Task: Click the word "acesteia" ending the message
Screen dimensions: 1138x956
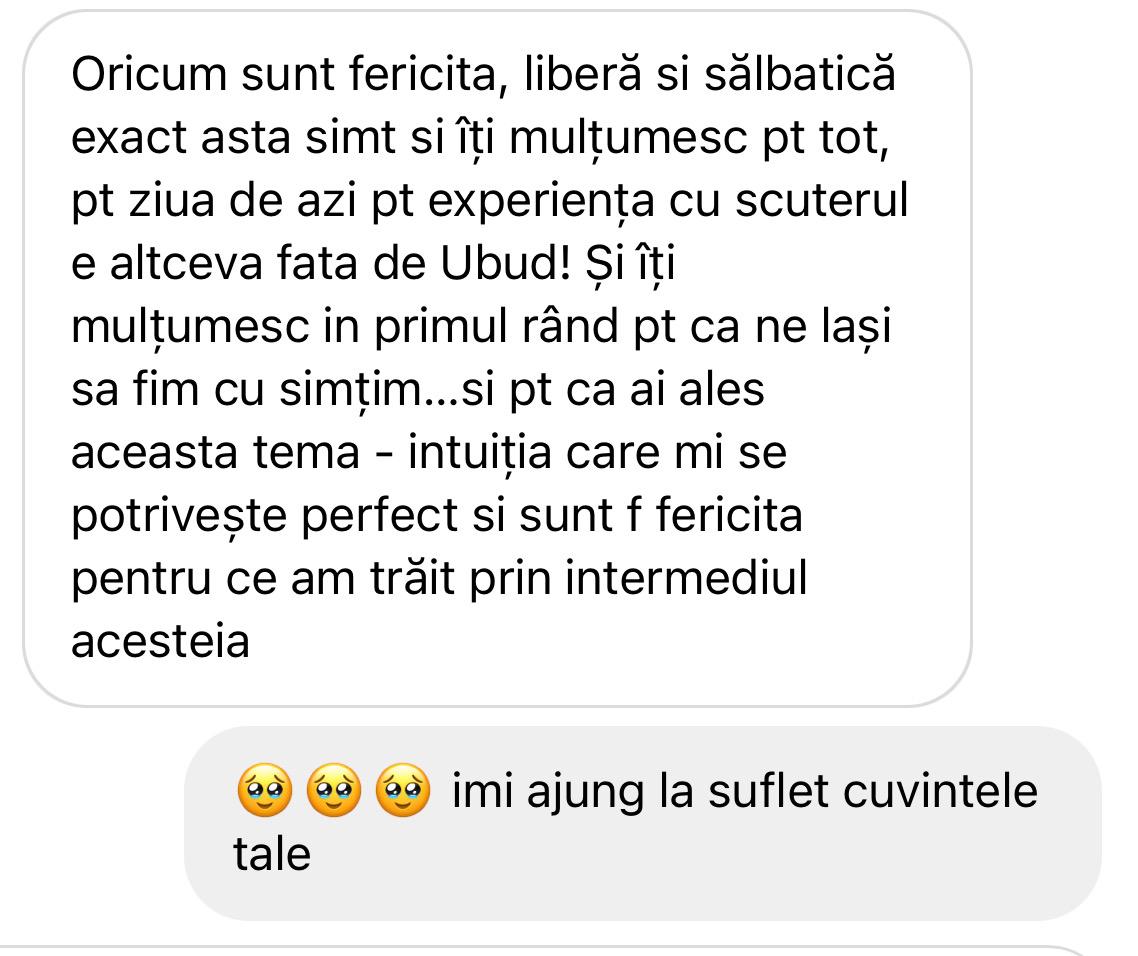Action: click(x=160, y=642)
